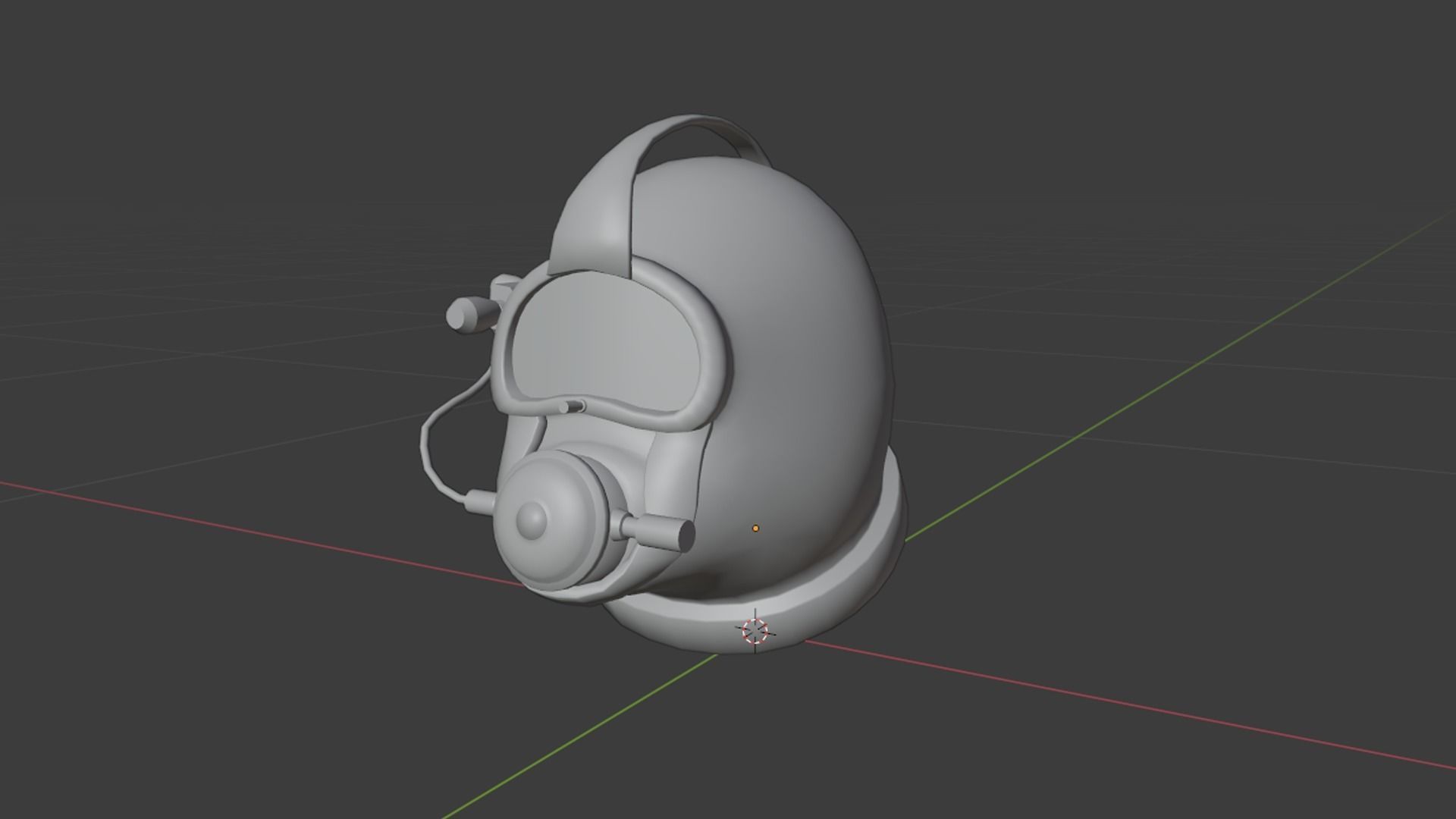Click the cylindrical lamp left of visor
Screen dimensions: 1456x819
(471, 313)
